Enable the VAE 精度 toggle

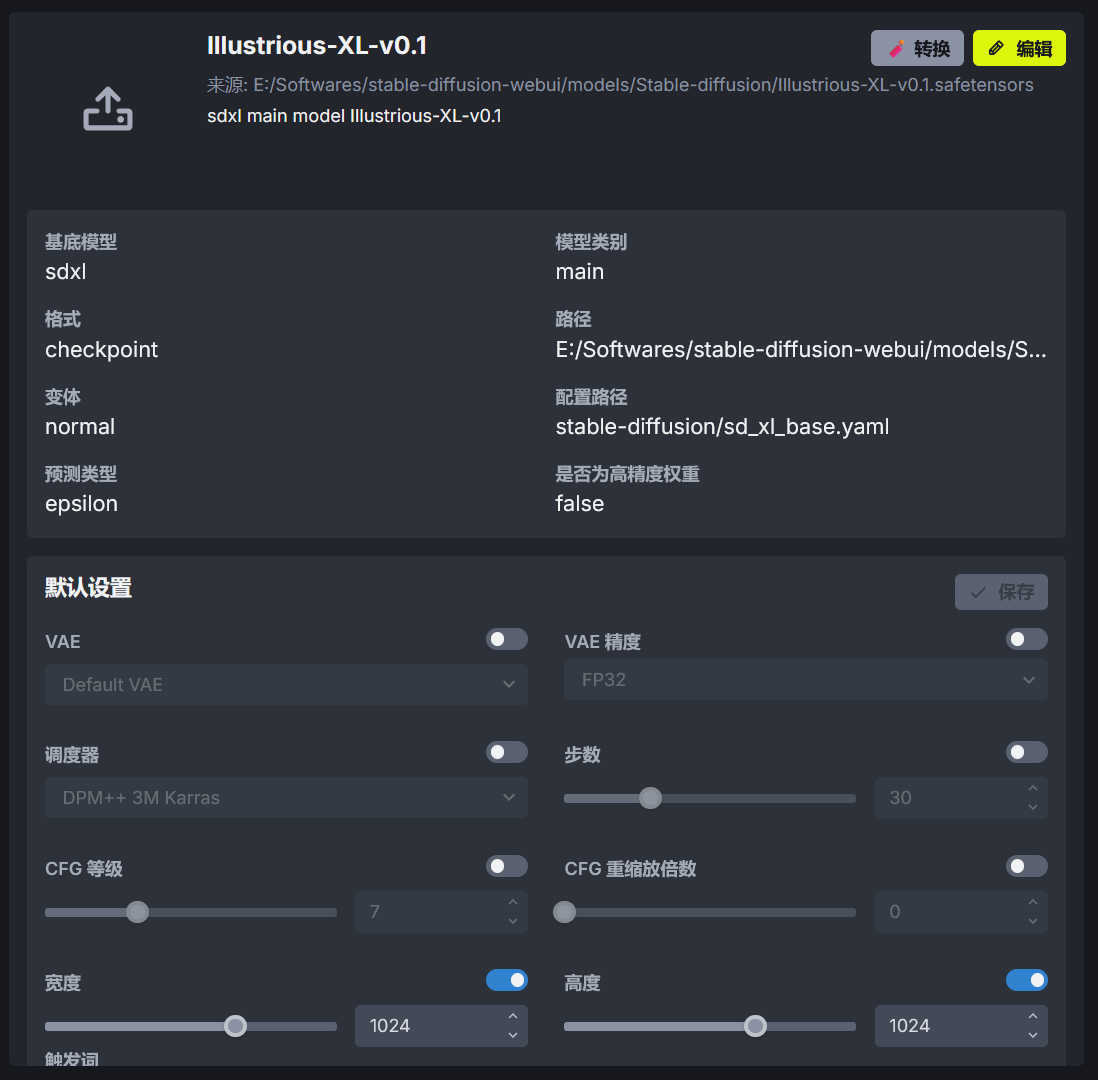(x=1026, y=639)
